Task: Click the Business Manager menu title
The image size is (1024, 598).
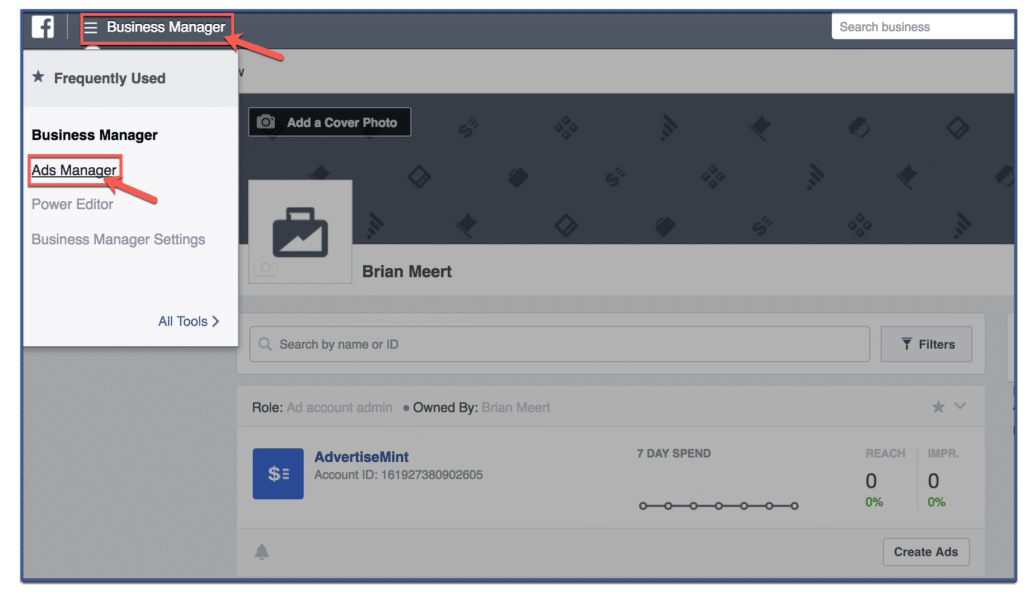Action: (166, 27)
